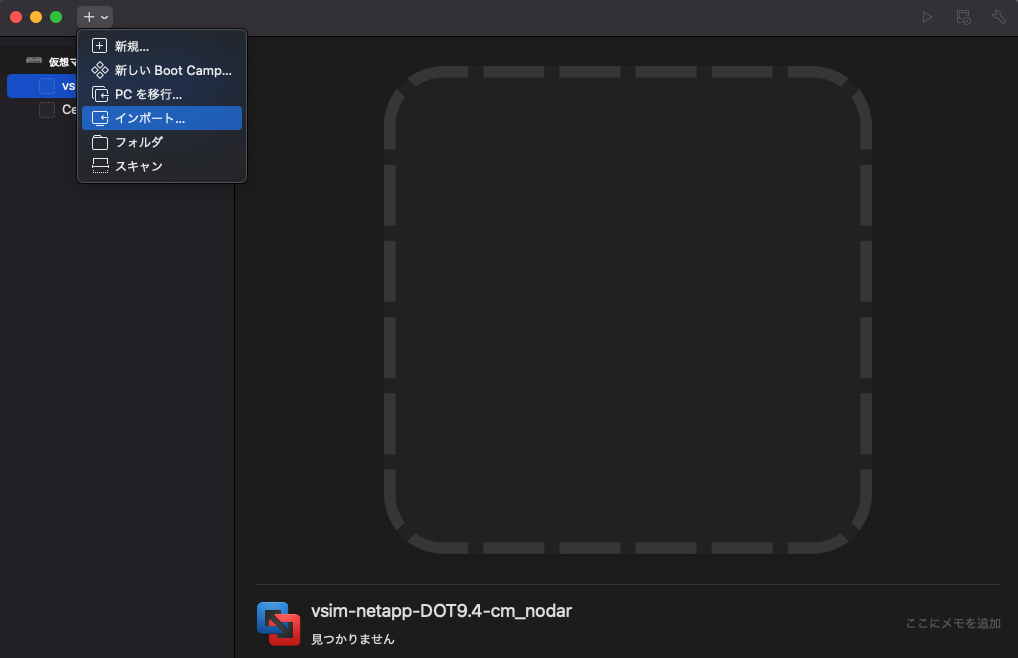Click the import arrow icon in menu
The image size is (1018, 658).
(x=100, y=118)
